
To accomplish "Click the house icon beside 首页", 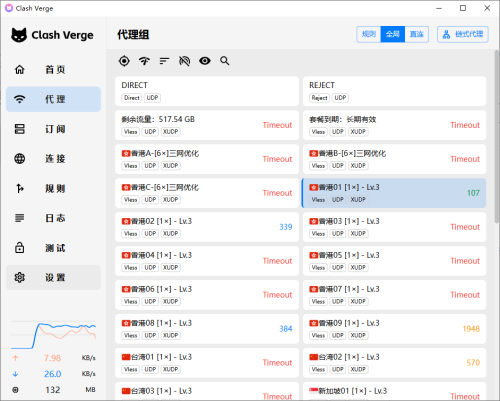I will [20, 70].
